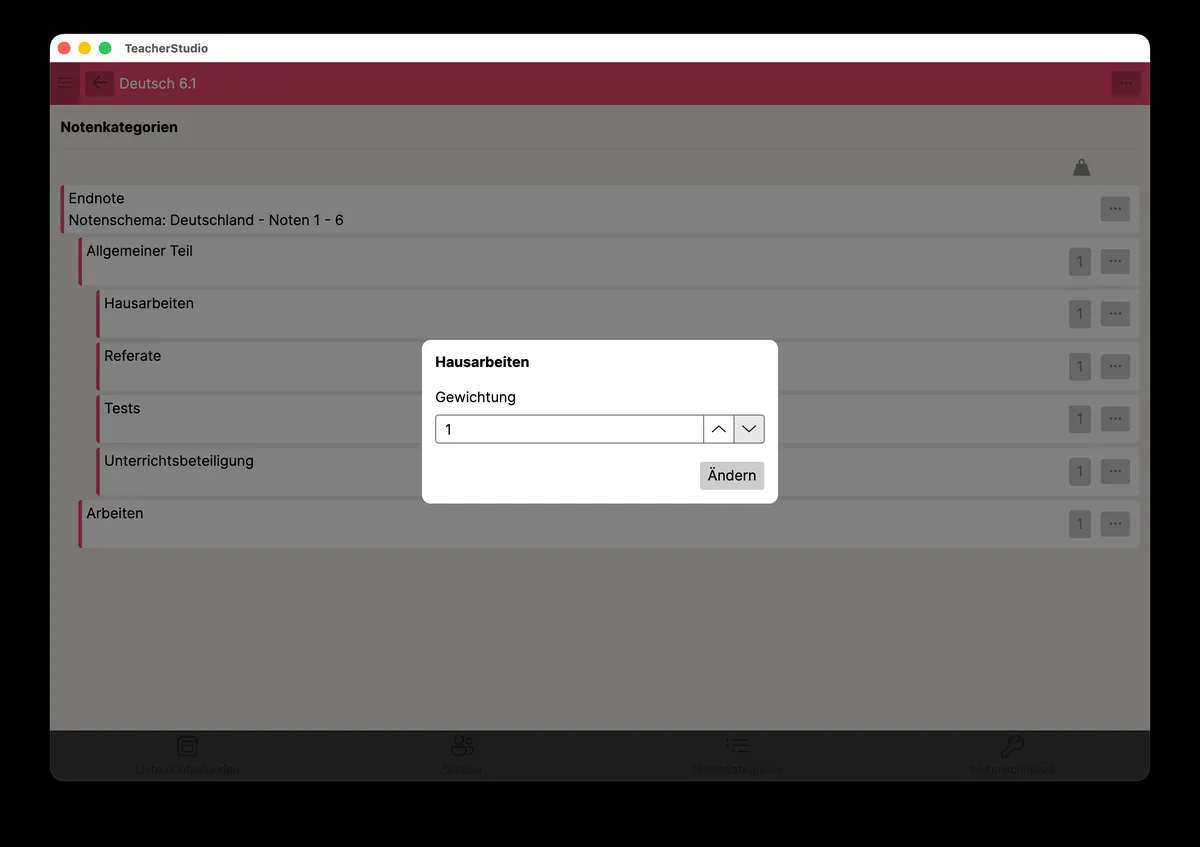This screenshot has width=1200, height=847.
Task: Click the Gewichtung label in dialog
Action: click(476, 397)
